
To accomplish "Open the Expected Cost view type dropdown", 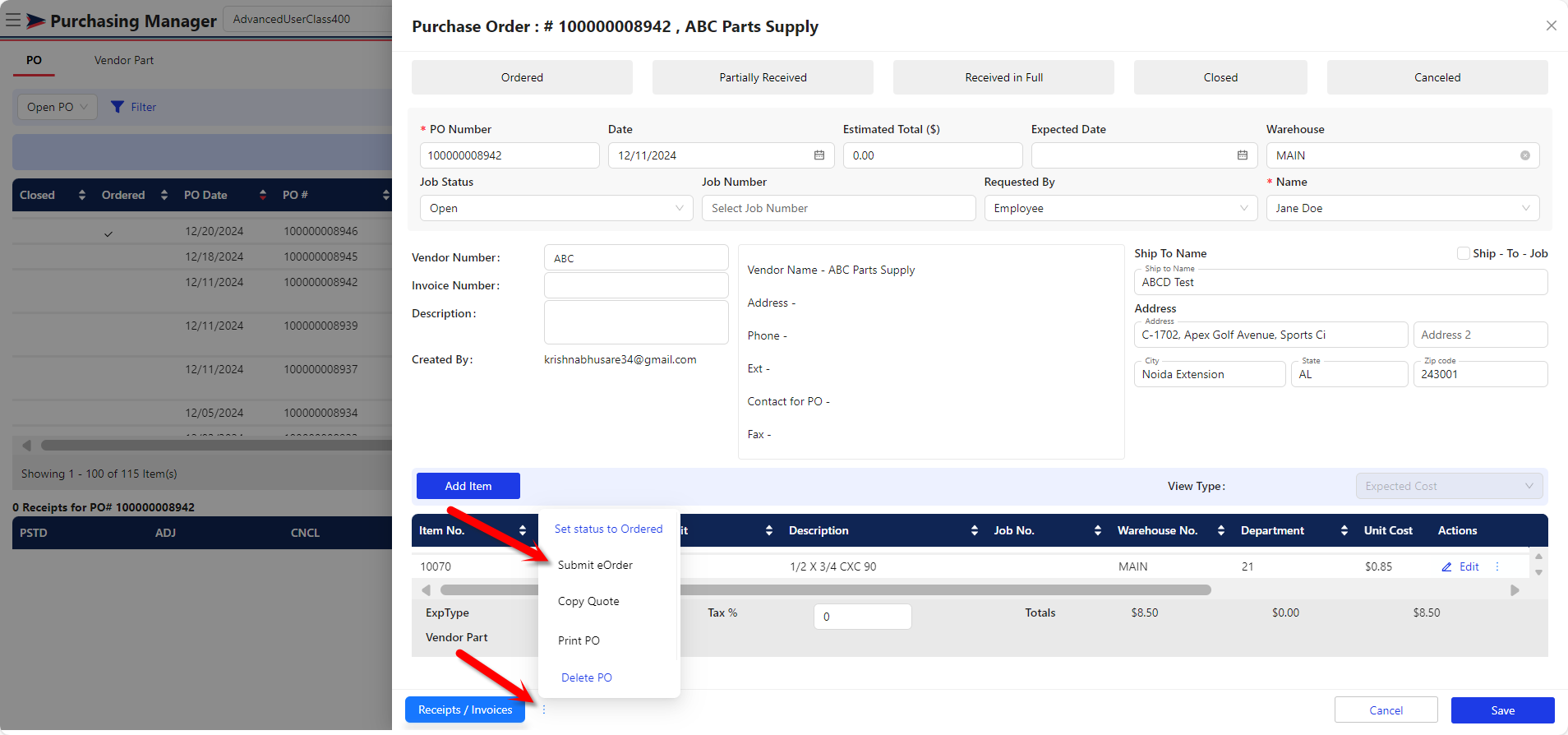I will (x=1449, y=486).
